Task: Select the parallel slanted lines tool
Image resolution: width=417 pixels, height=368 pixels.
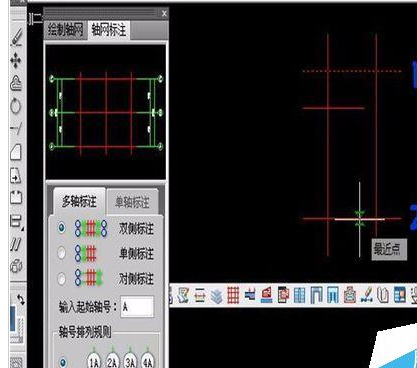Action: click(x=16, y=244)
